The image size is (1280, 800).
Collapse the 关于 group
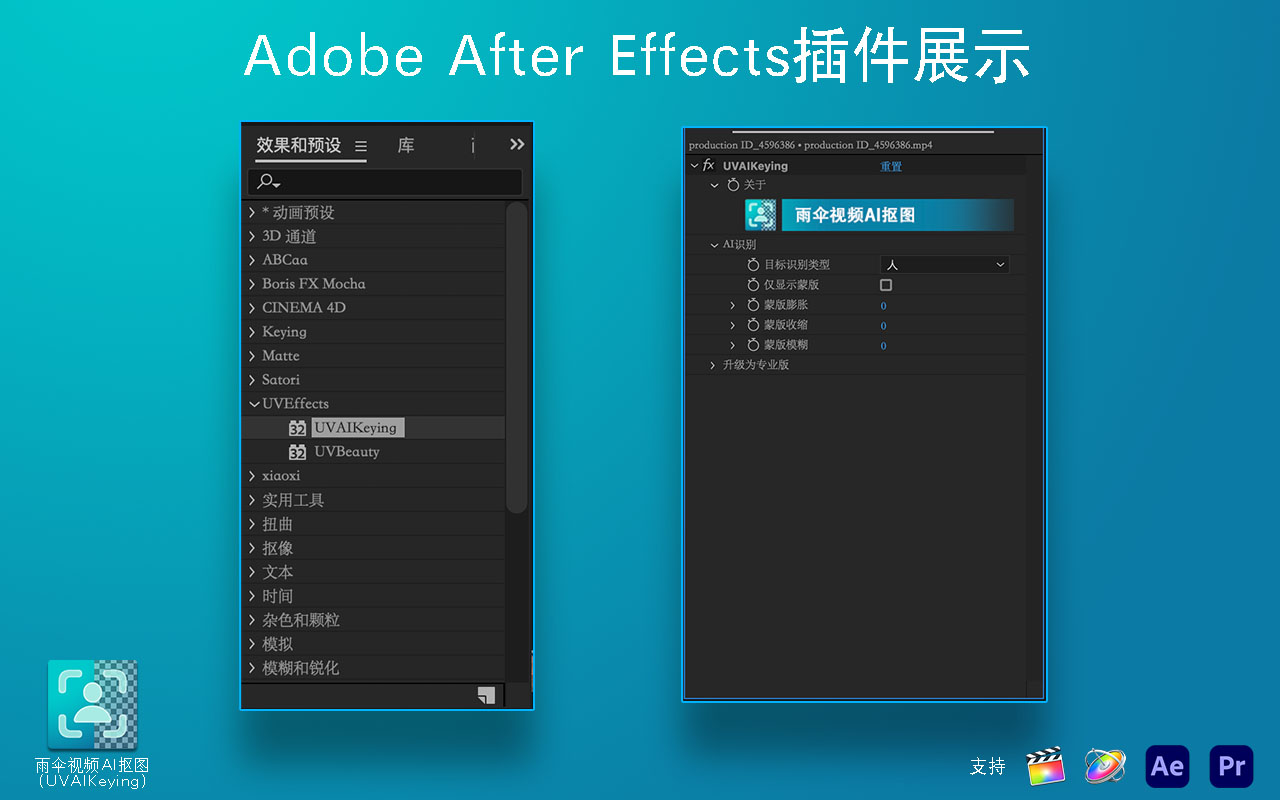click(714, 185)
